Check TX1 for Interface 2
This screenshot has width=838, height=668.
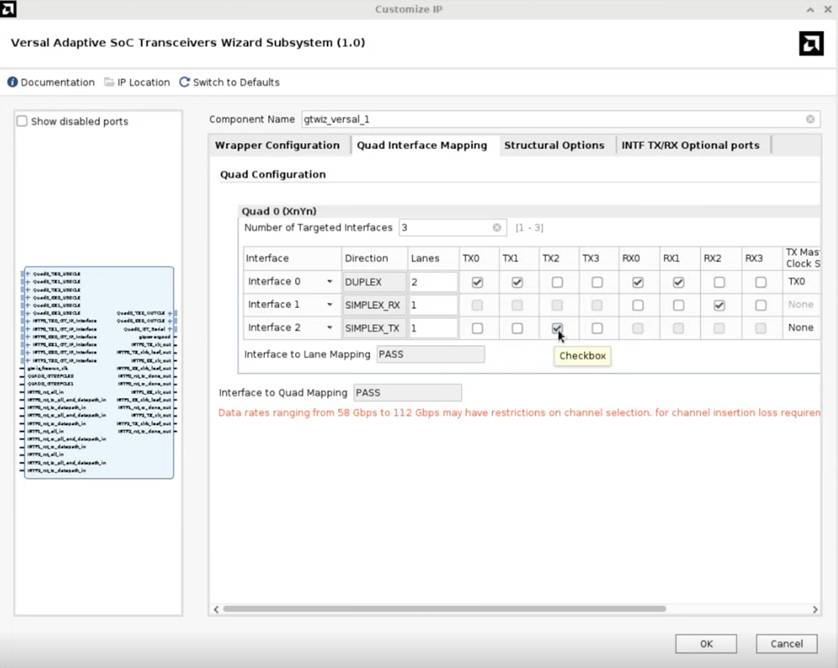(x=517, y=328)
